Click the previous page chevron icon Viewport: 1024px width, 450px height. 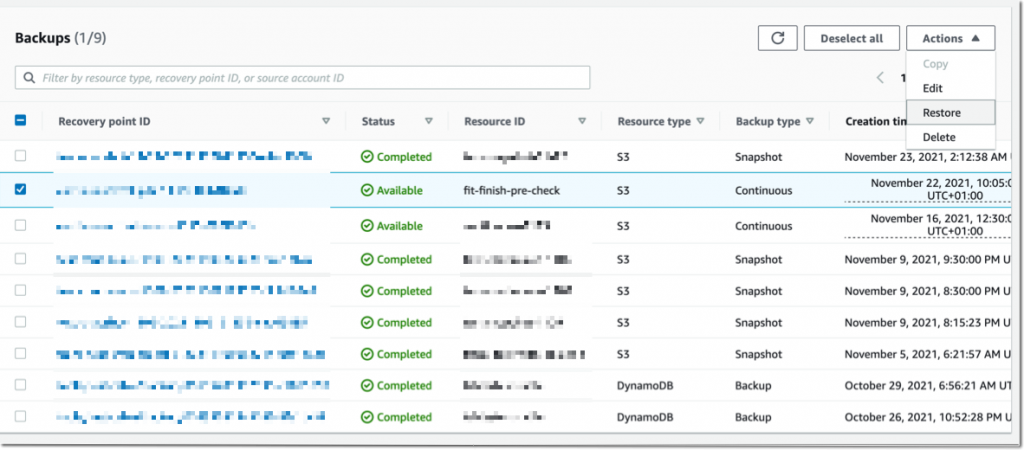click(x=880, y=78)
